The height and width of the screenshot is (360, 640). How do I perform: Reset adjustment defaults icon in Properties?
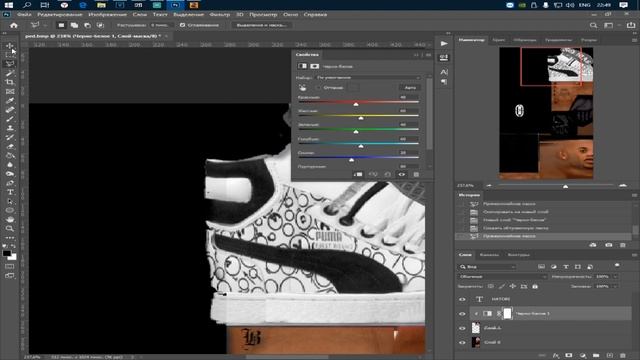[387, 174]
